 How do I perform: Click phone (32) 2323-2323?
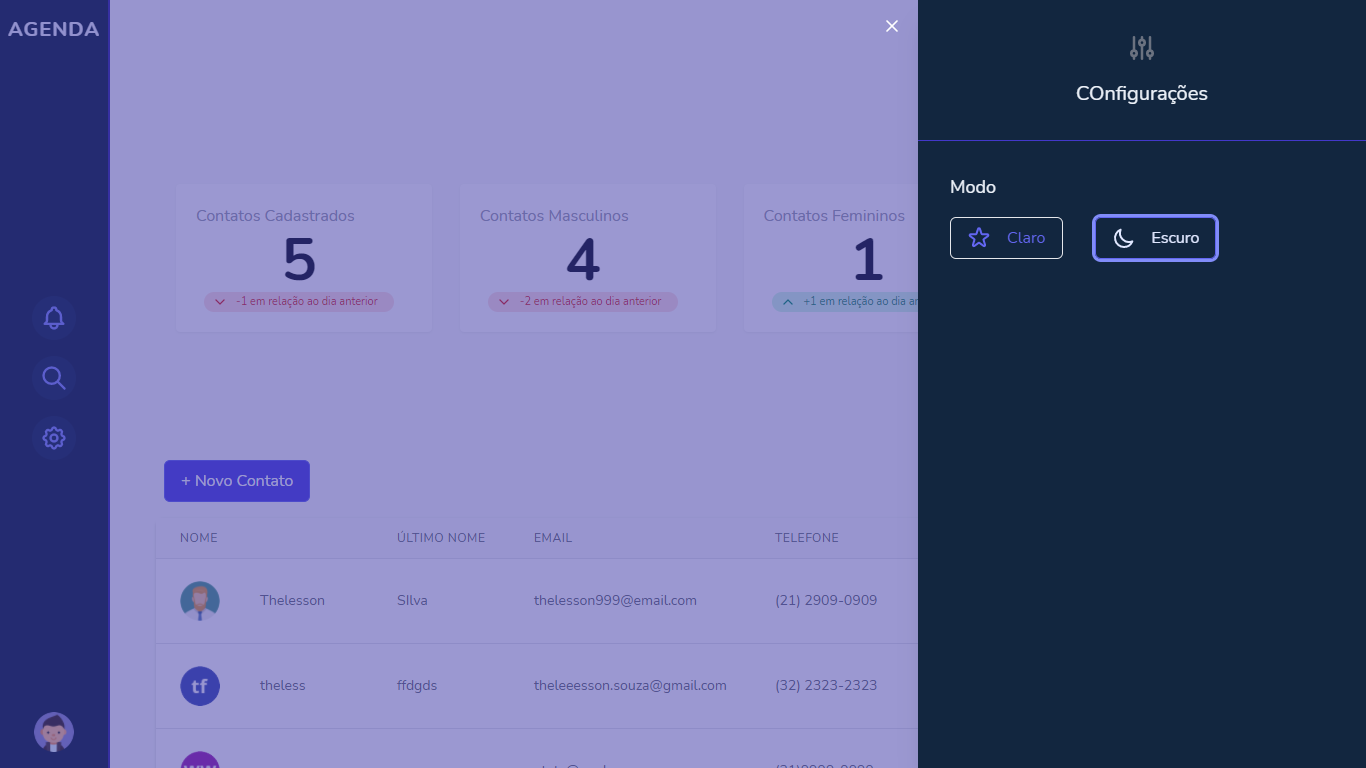pos(826,686)
